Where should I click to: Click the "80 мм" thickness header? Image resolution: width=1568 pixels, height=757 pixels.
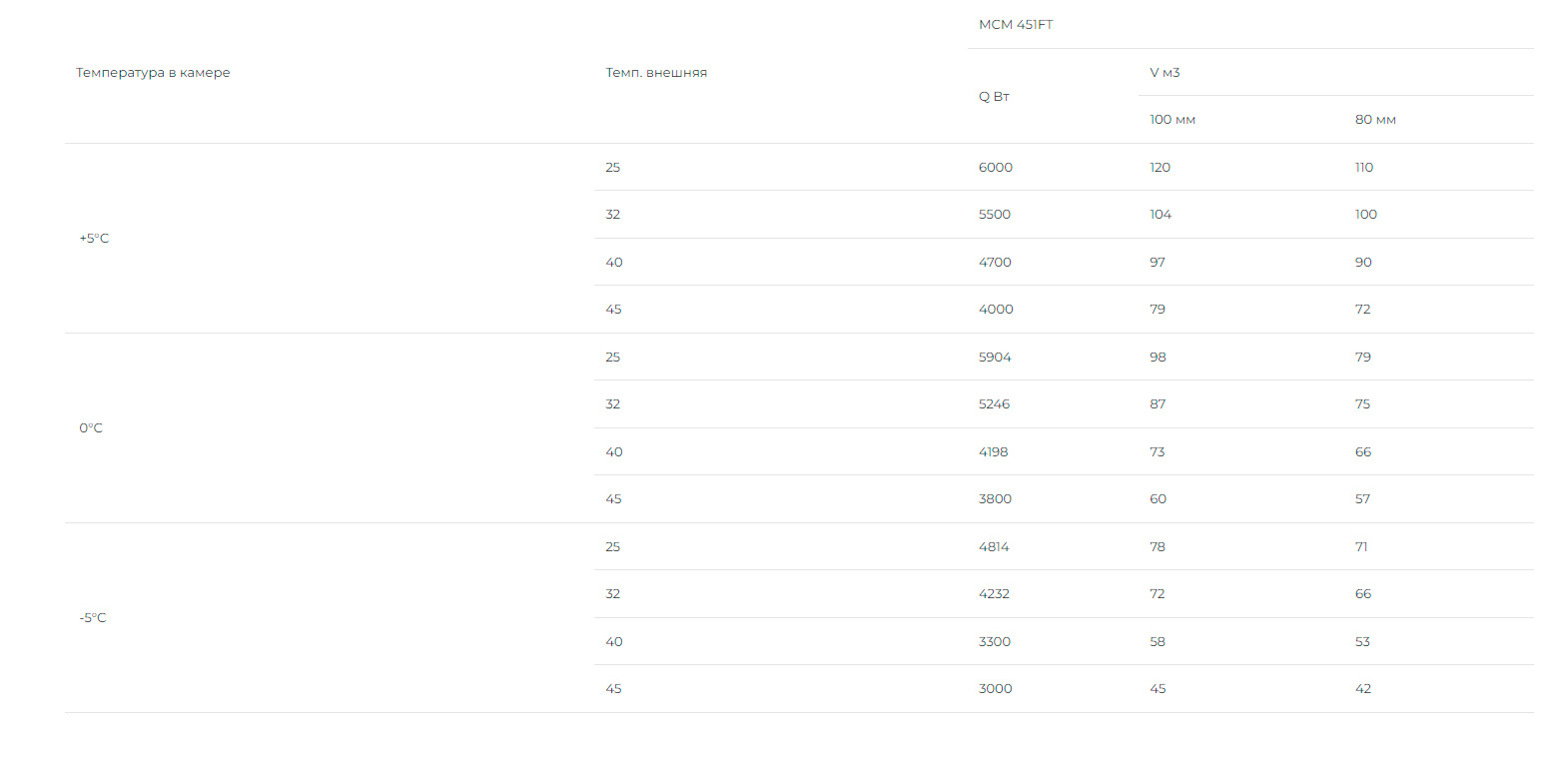[x=1375, y=120]
